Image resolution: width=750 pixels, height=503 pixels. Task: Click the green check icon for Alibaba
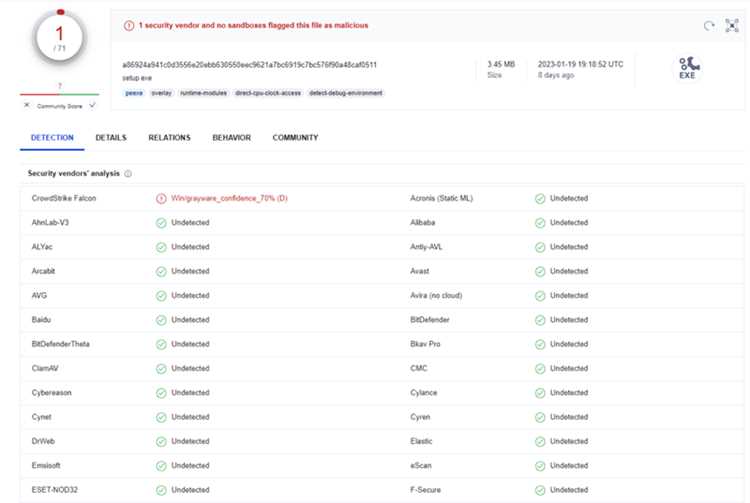point(540,223)
